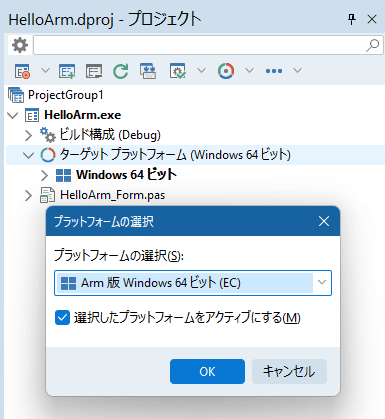Click Windows logo icon in tree
The height and width of the screenshot is (419, 385).
pos(63,175)
